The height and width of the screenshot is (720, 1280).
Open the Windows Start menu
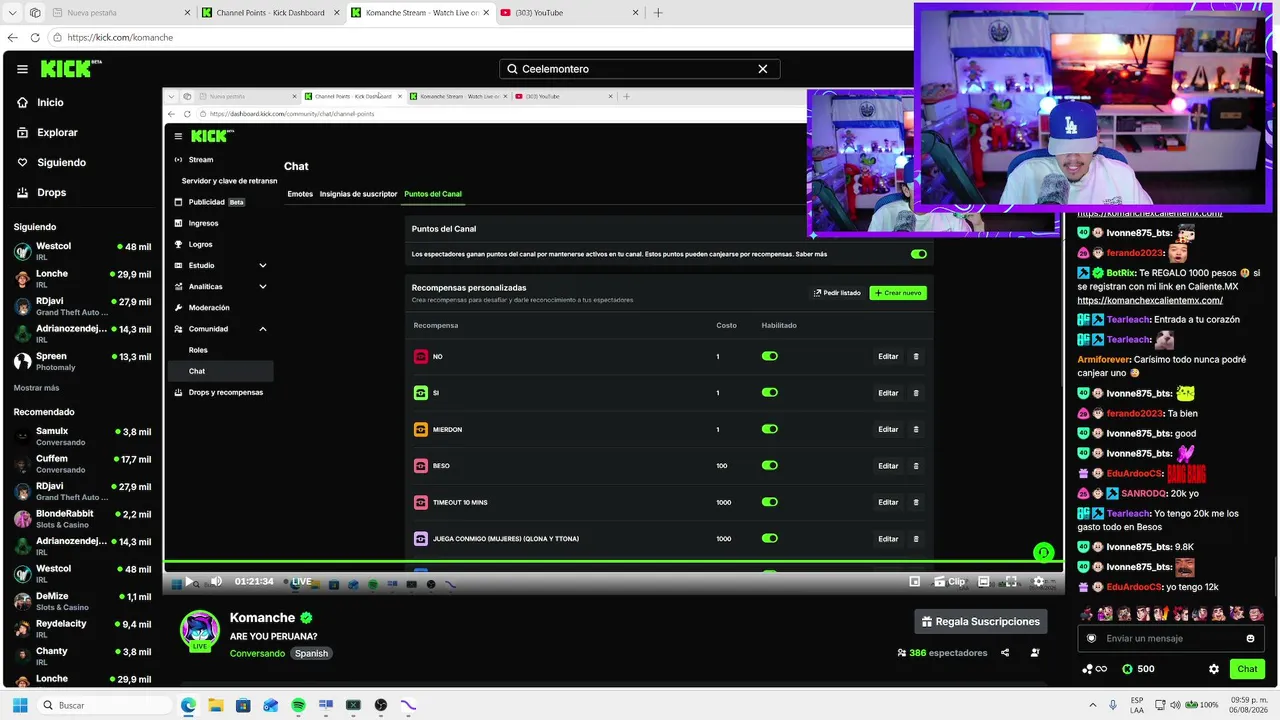click(x=19, y=705)
